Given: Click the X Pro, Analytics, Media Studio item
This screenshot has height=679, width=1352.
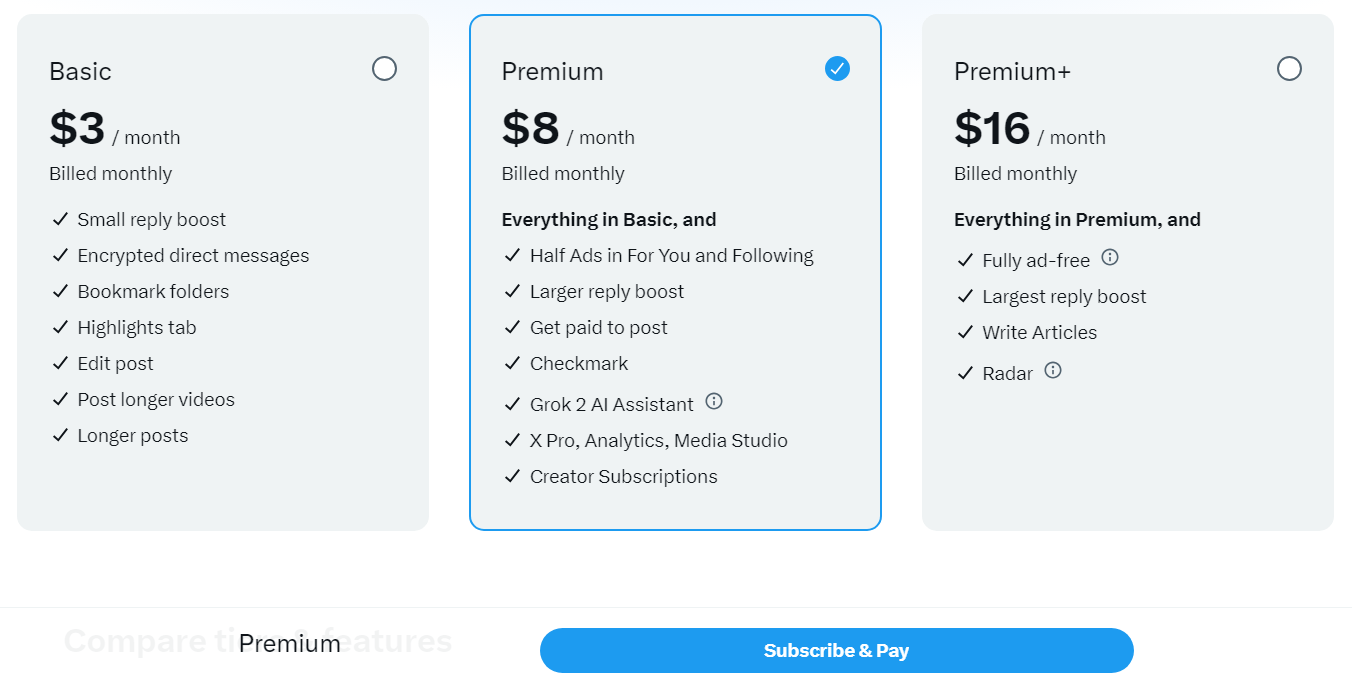Looking at the screenshot, I should point(658,441).
